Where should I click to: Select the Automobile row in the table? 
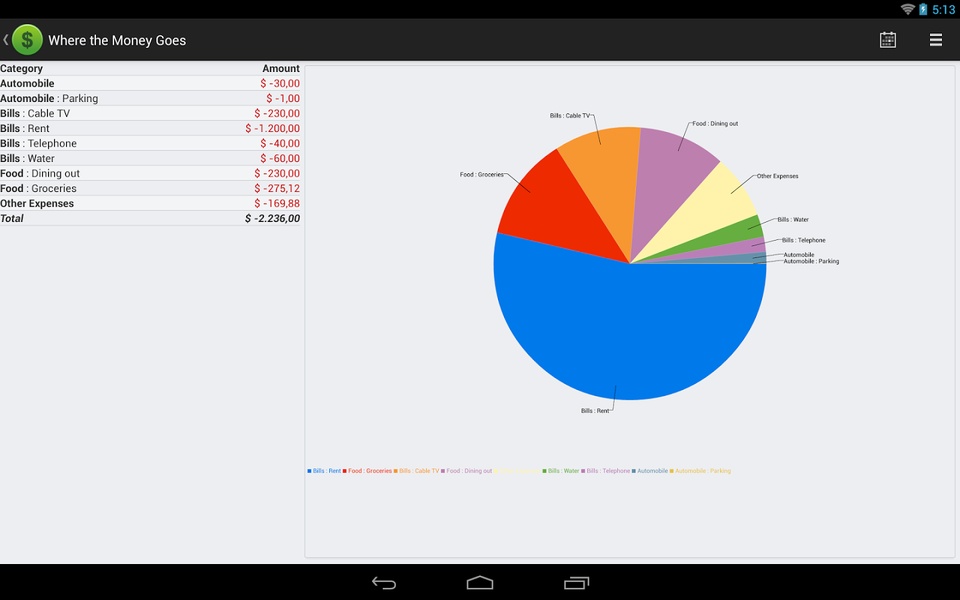pos(150,83)
